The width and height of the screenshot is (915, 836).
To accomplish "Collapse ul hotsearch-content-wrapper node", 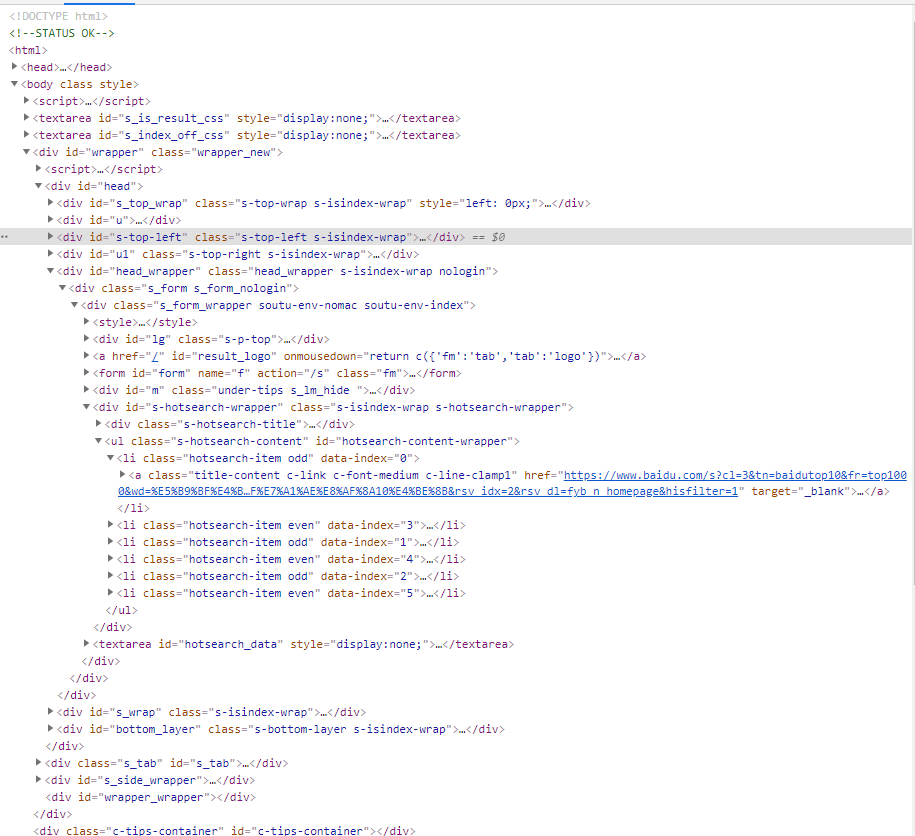I will 99,440.
